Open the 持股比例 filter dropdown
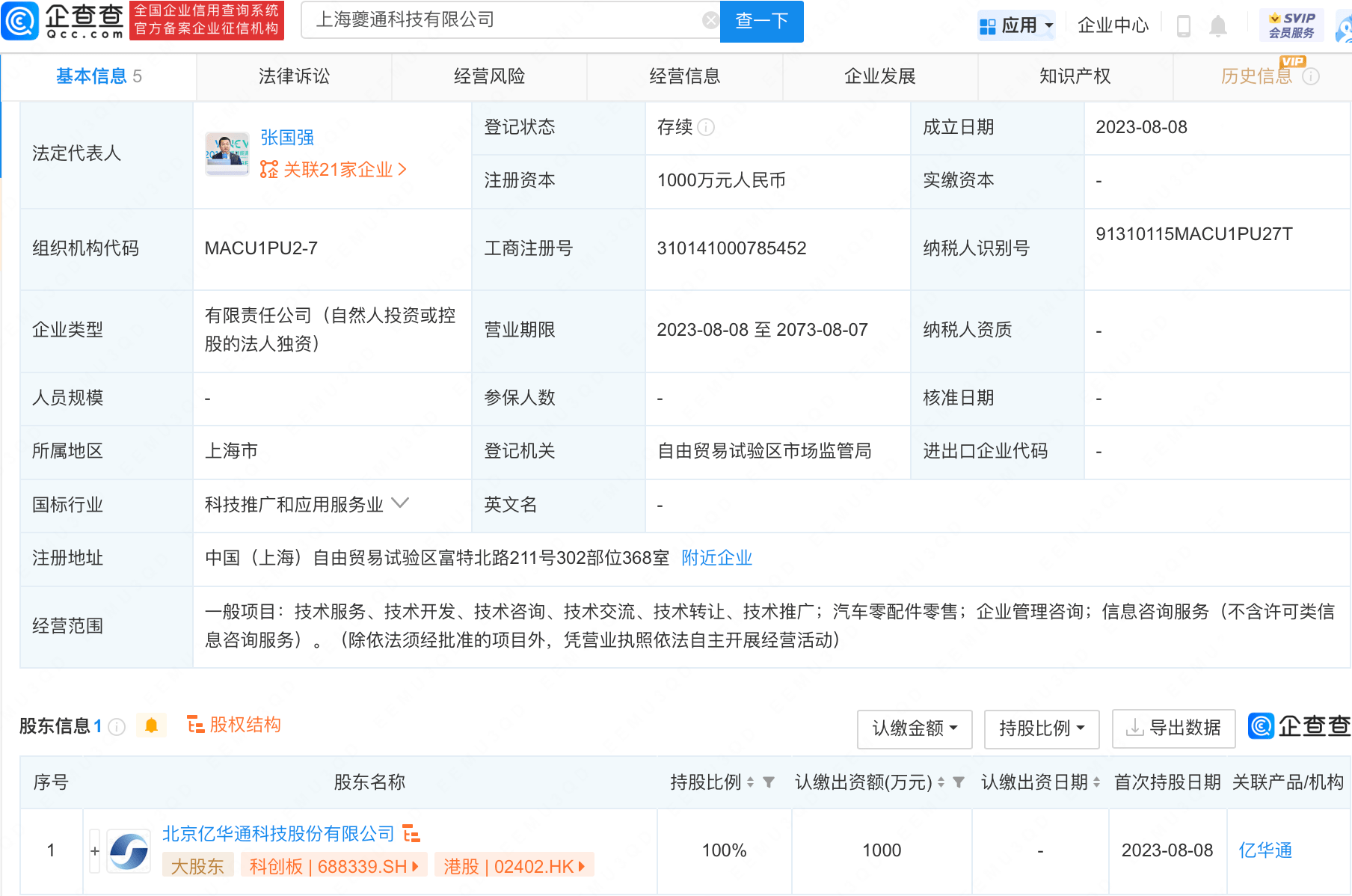1352x896 pixels. [1041, 728]
